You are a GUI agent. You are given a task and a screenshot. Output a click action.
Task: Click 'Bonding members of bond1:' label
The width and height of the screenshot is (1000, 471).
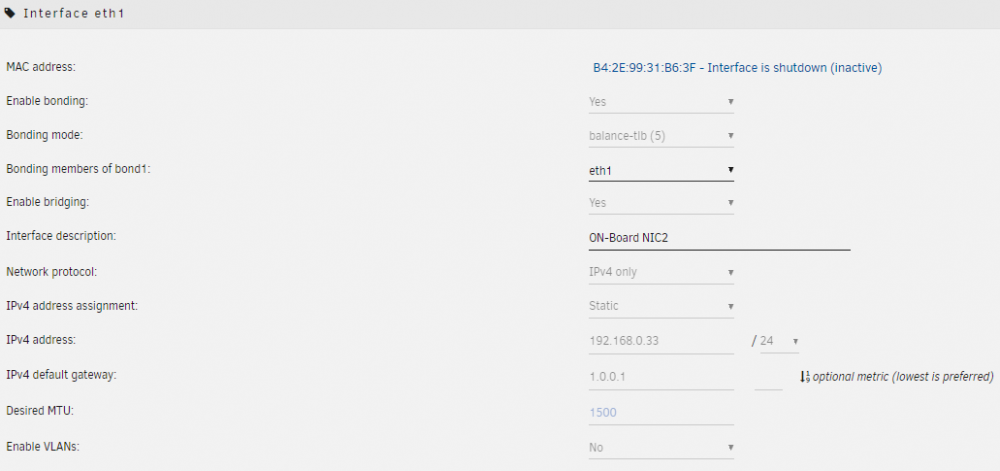pyautogui.click(x=78, y=170)
